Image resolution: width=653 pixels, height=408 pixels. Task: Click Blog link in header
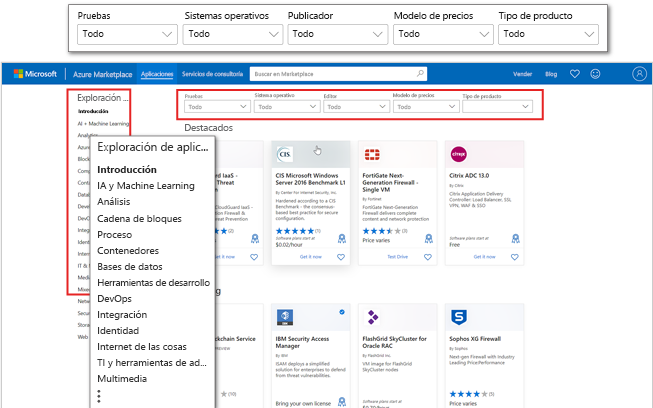point(551,74)
